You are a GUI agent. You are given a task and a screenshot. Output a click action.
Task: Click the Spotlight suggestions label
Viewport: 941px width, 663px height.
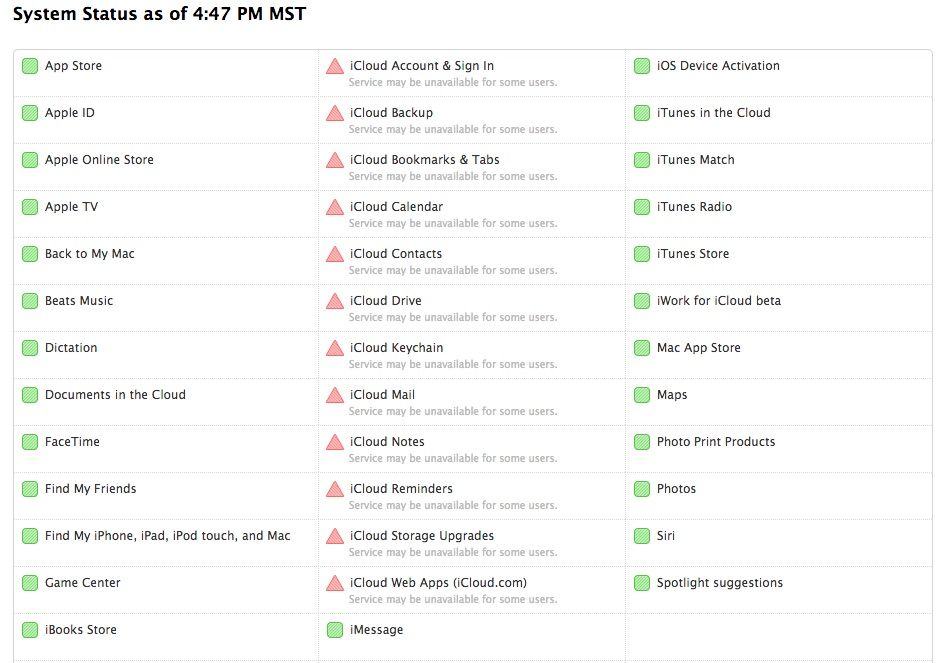719,583
